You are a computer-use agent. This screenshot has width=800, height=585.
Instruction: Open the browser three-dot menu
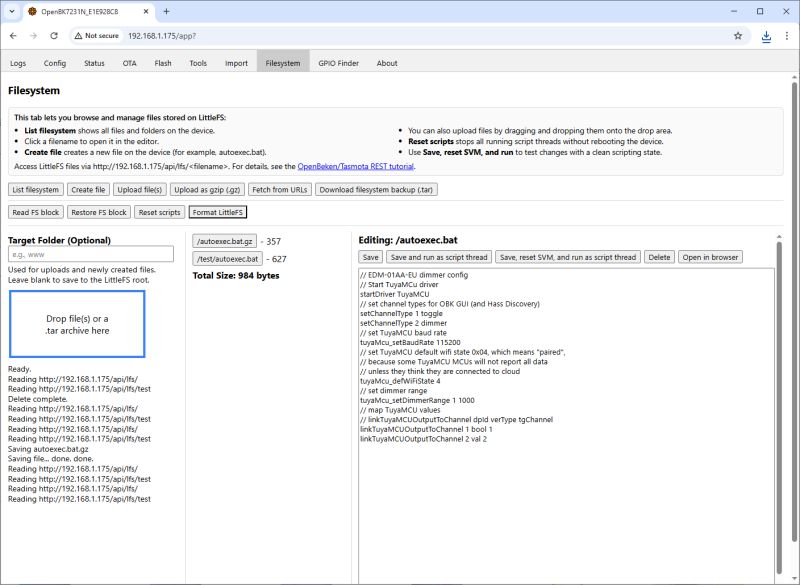pyautogui.click(x=788, y=35)
